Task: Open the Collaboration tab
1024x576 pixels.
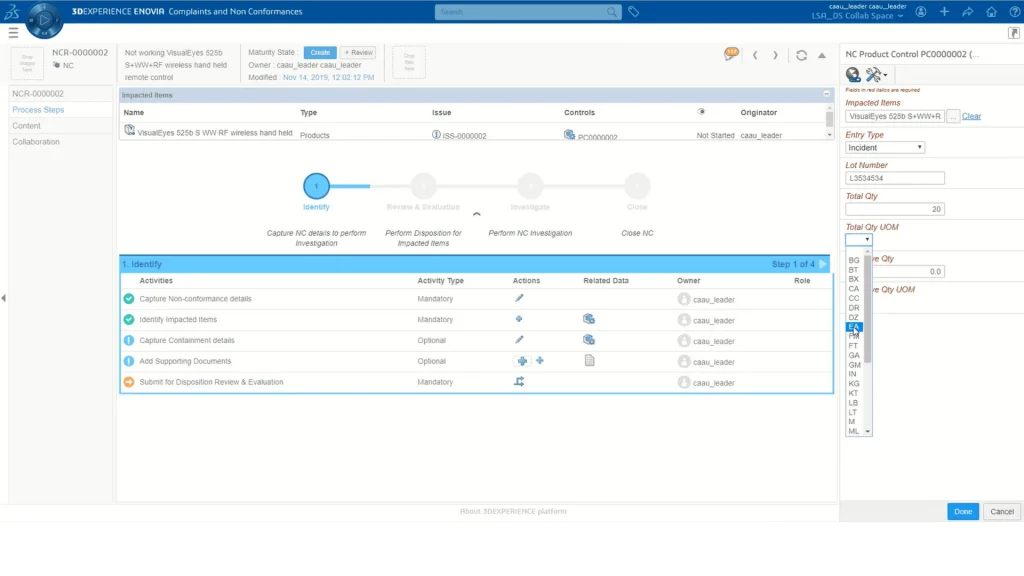Action: coord(36,142)
